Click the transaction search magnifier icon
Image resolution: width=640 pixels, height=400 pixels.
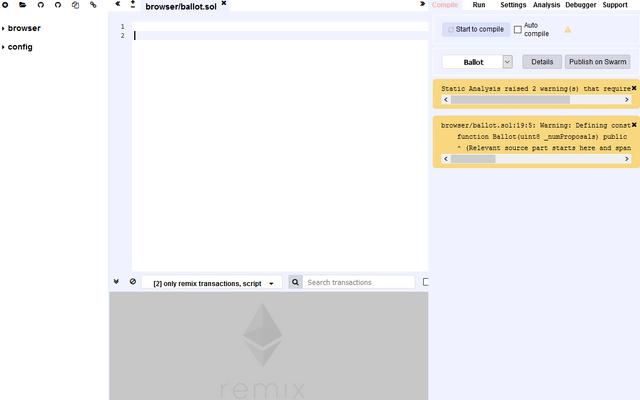pyautogui.click(x=296, y=282)
